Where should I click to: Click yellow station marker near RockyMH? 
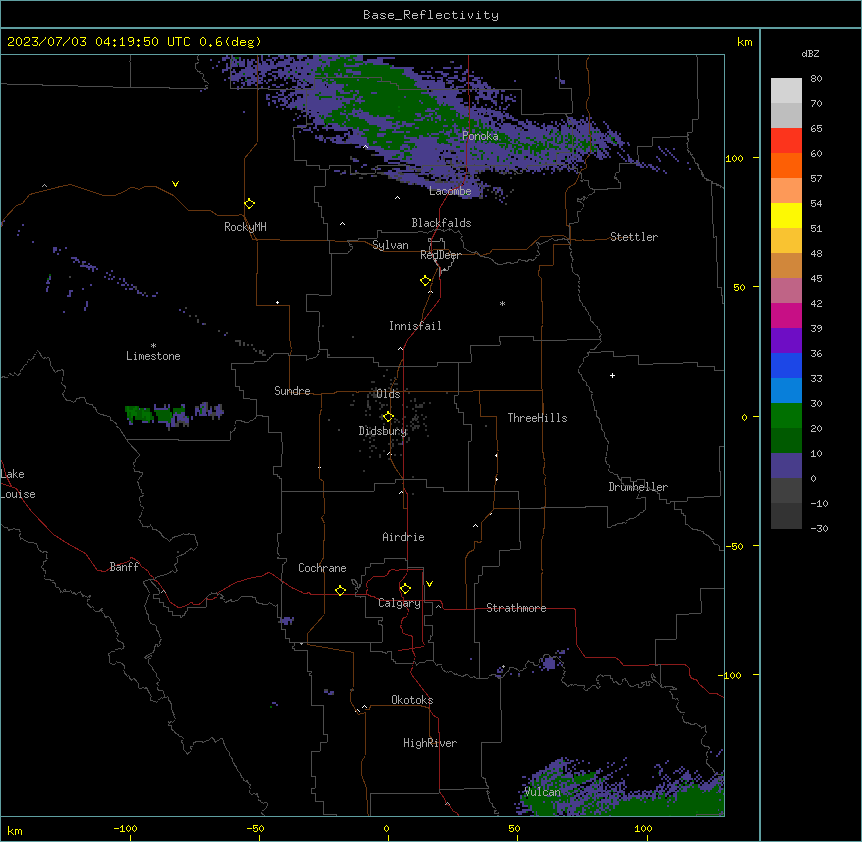click(x=249, y=204)
